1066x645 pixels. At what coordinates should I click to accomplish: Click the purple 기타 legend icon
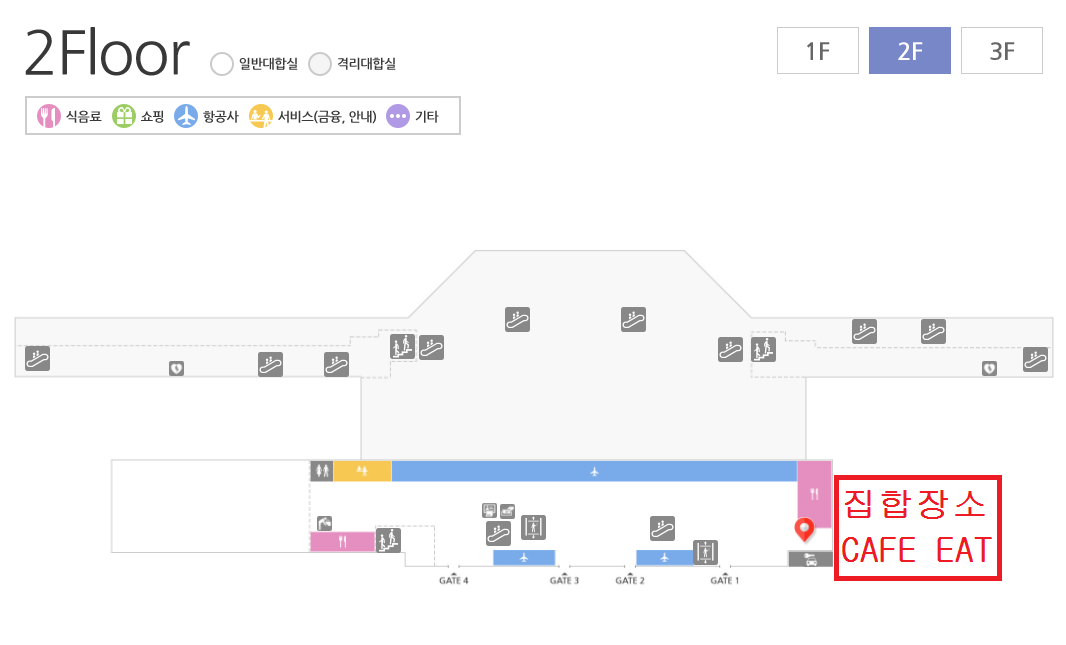tap(398, 116)
